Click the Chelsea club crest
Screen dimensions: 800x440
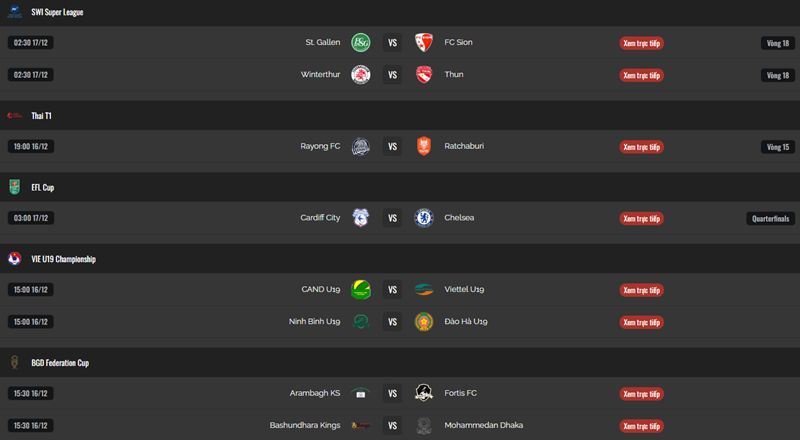pos(424,218)
